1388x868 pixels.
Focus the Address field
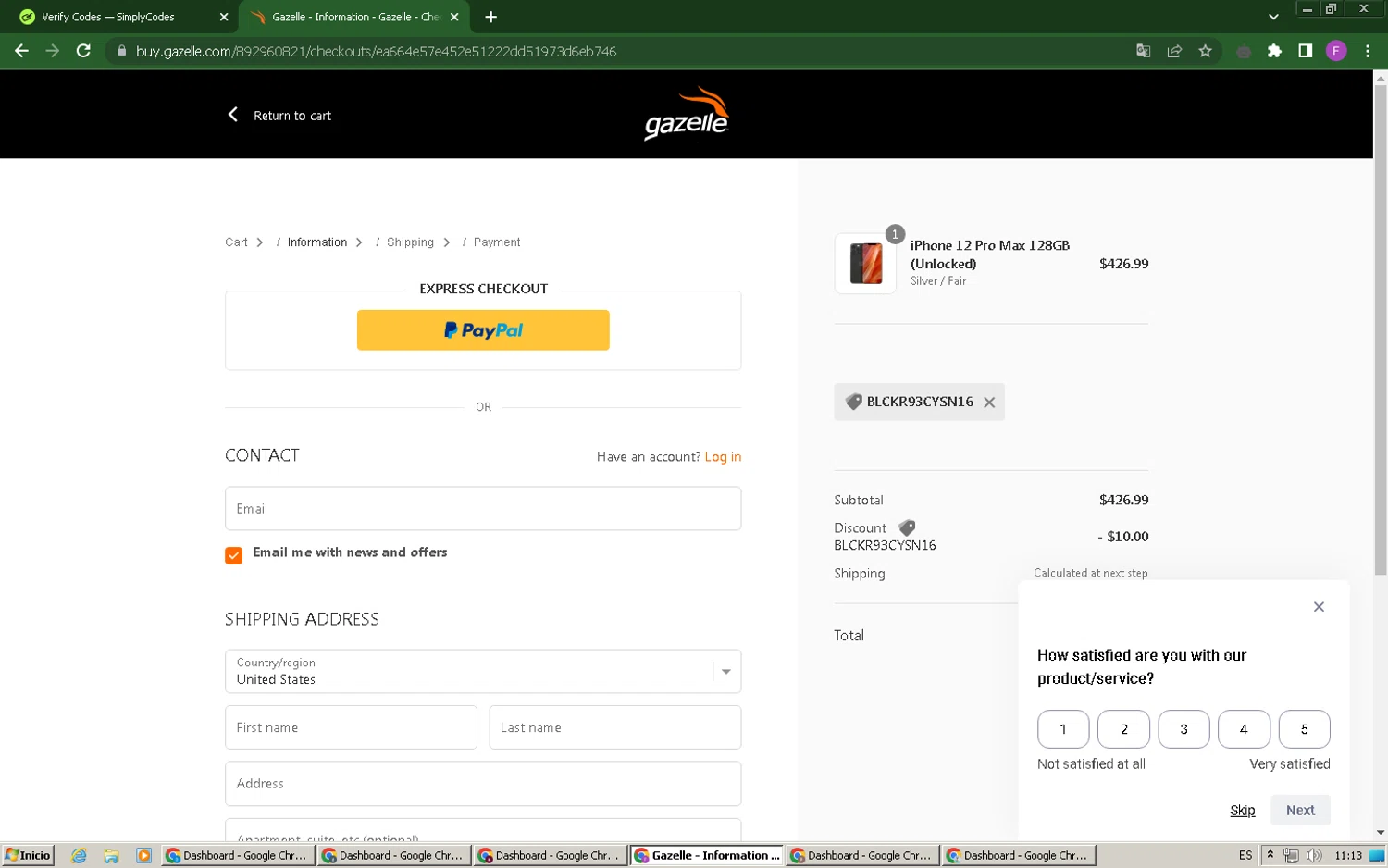click(x=483, y=784)
